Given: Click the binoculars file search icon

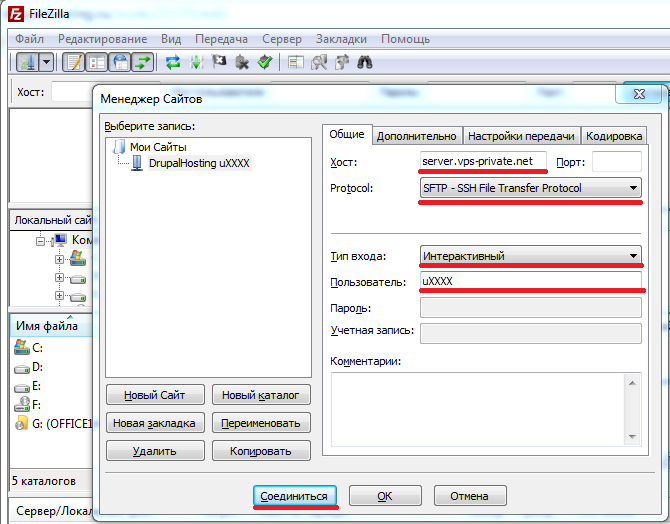Looking at the screenshot, I should [x=366, y=62].
